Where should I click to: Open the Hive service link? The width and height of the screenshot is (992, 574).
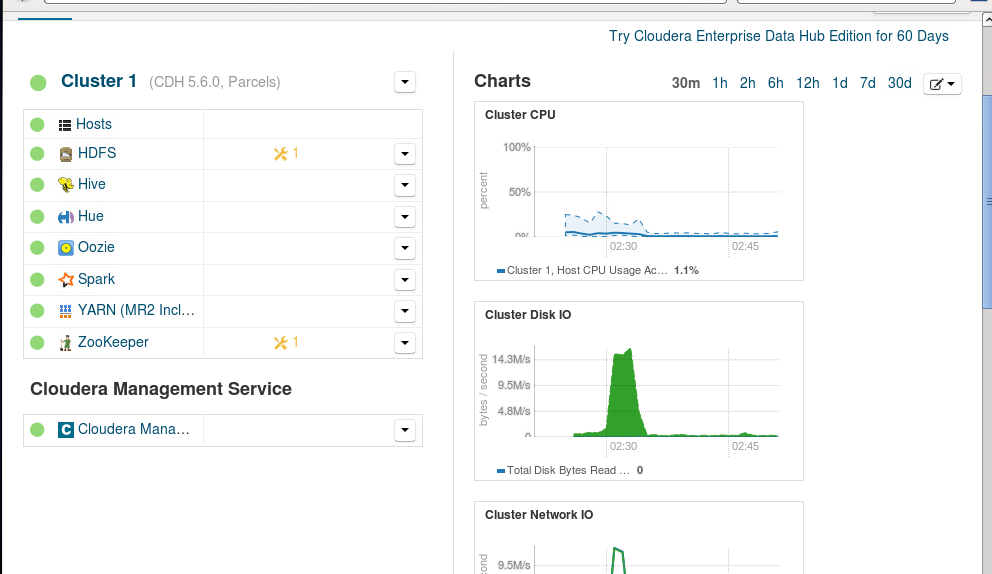[92, 184]
